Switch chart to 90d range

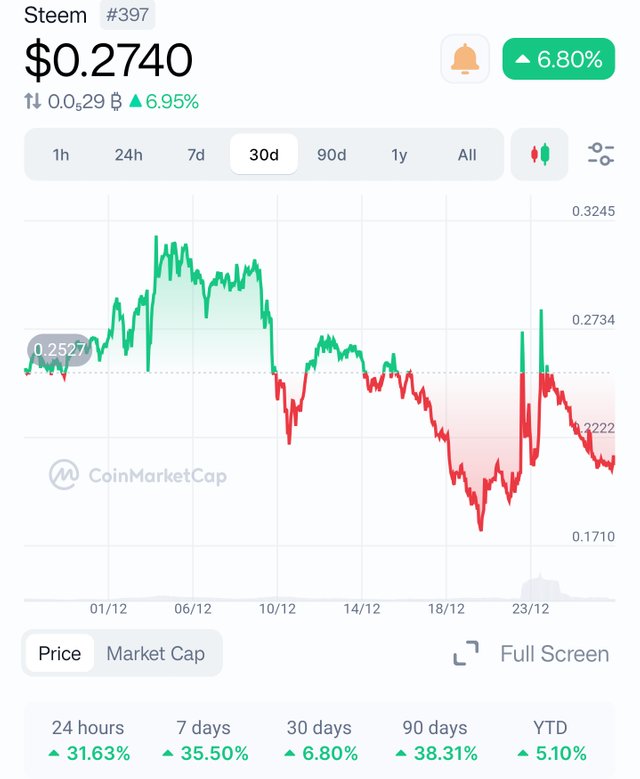pos(331,155)
